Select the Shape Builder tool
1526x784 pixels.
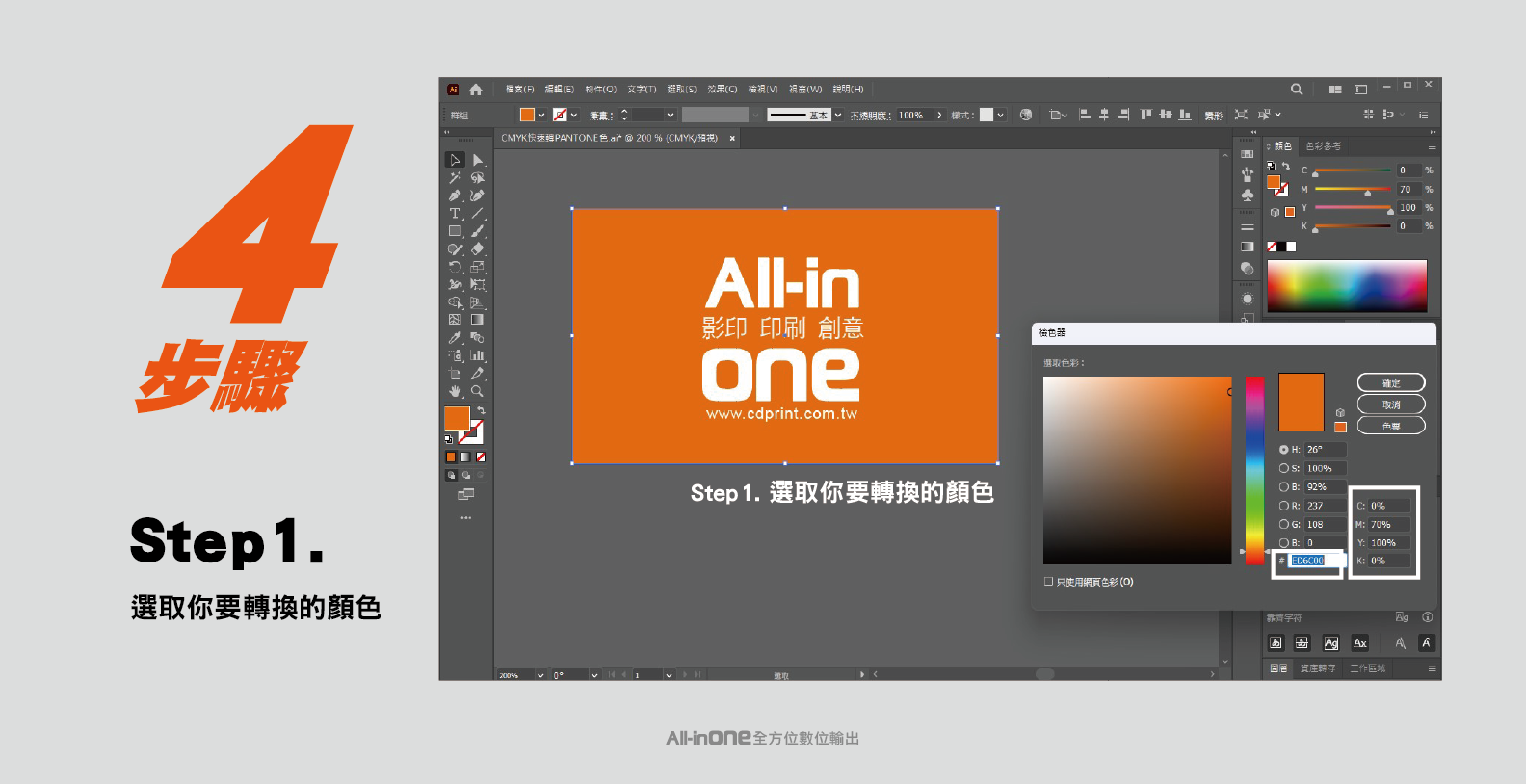click(456, 302)
